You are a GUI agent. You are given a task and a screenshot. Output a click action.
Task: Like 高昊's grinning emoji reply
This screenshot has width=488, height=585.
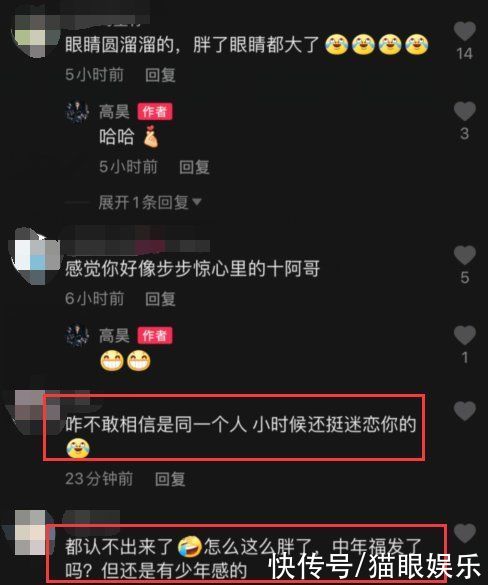[x=464, y=335]
